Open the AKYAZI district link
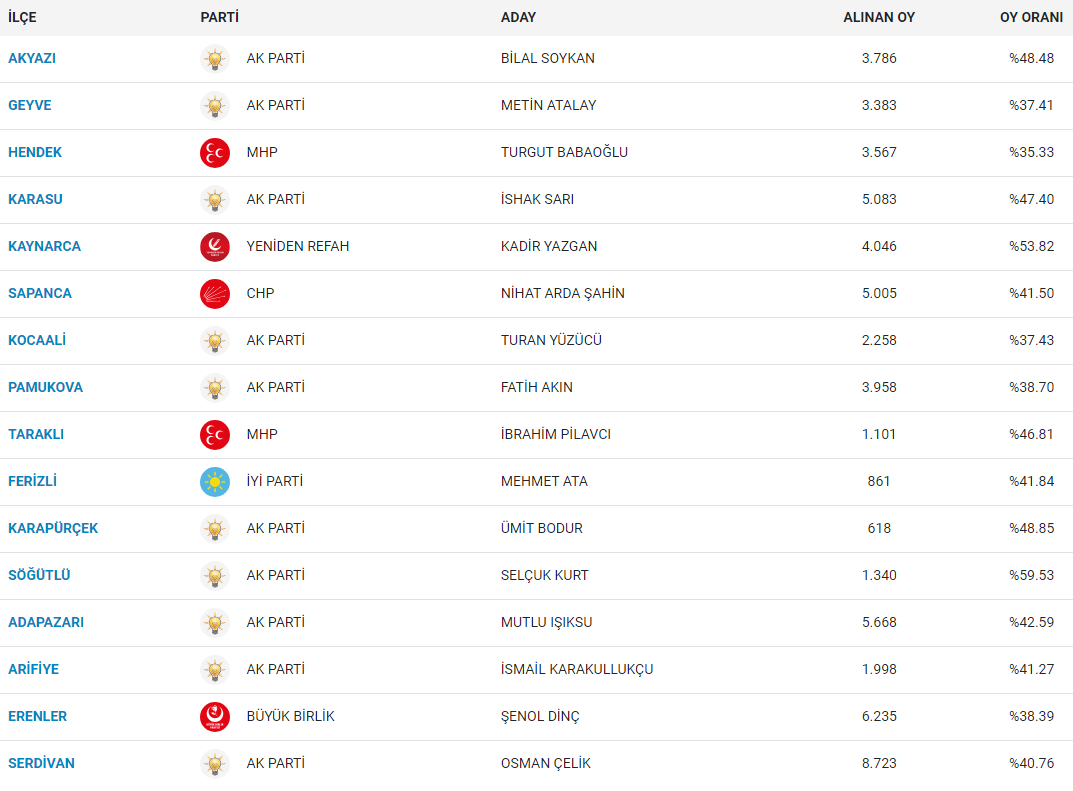Viewport: 1073px width, 791px height. 32,58
